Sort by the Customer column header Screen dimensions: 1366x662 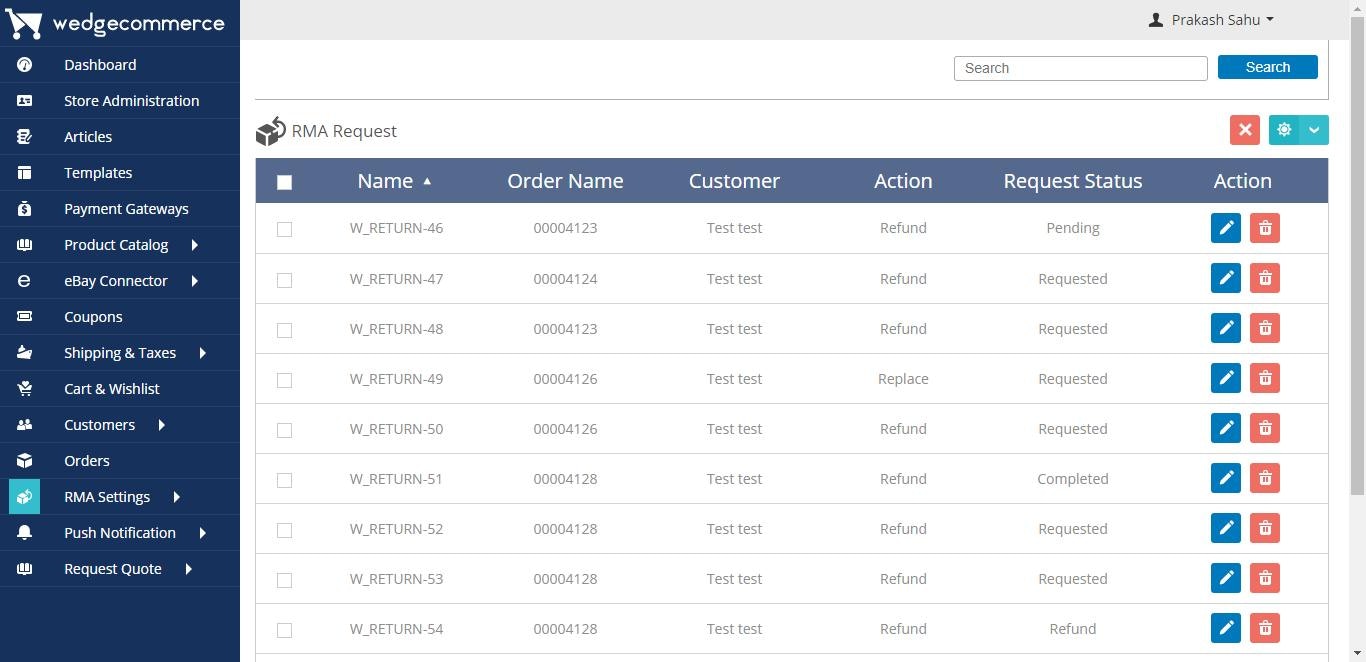(x=734, y=181)
